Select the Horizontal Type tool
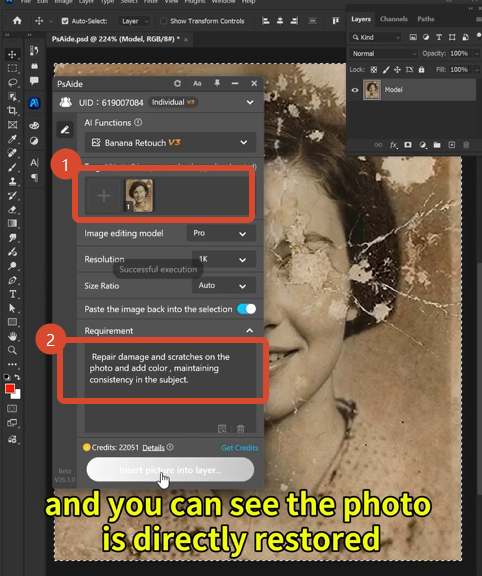 point(12,294)
